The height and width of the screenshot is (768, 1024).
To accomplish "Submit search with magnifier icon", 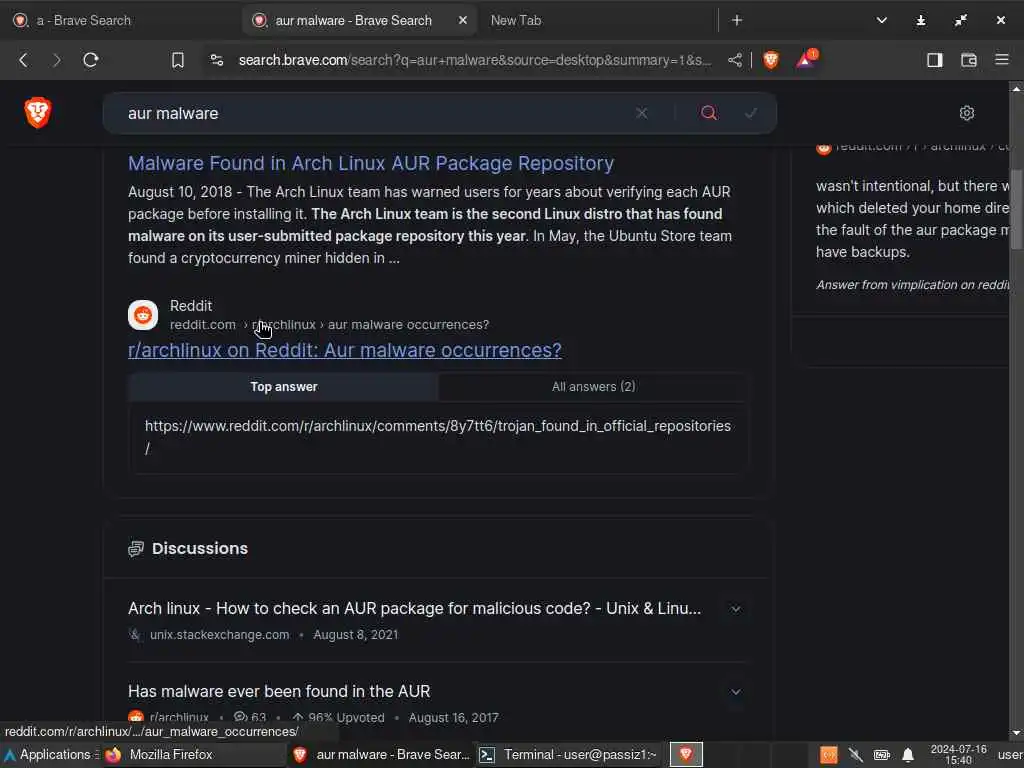I will point(709,113).
